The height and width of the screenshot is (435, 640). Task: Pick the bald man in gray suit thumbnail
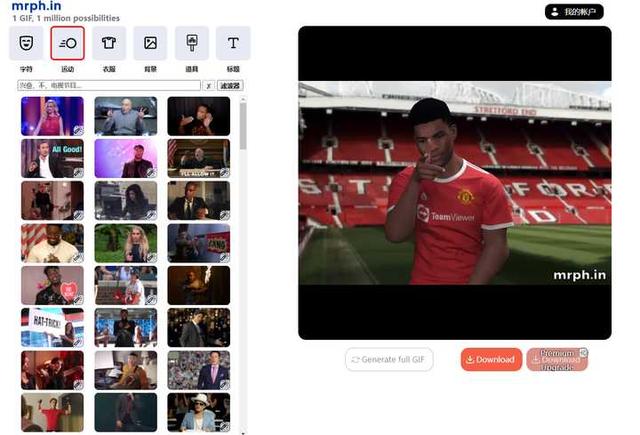(x=126, y=116)
